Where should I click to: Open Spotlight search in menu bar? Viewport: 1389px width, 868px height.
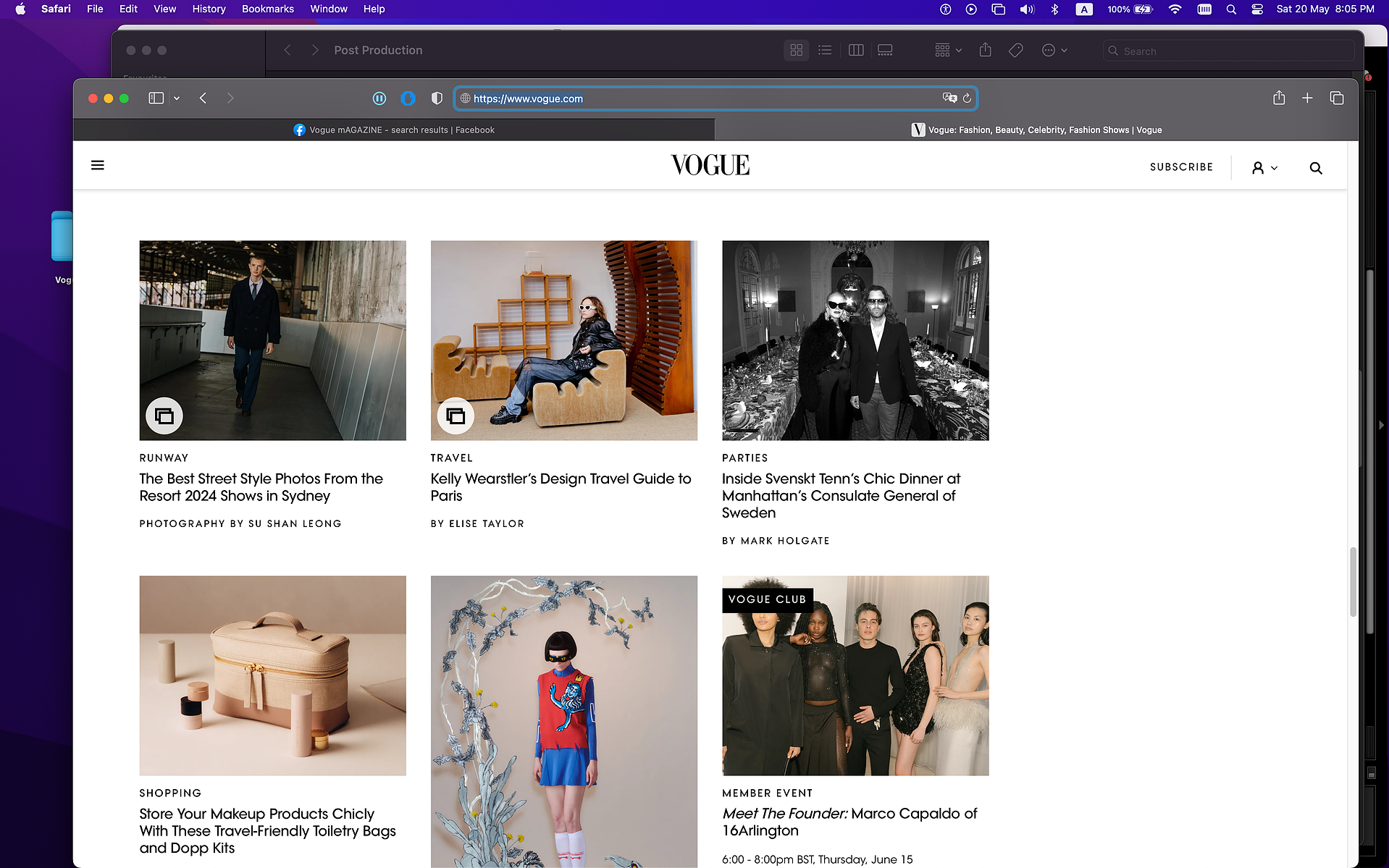(1231, 9)
